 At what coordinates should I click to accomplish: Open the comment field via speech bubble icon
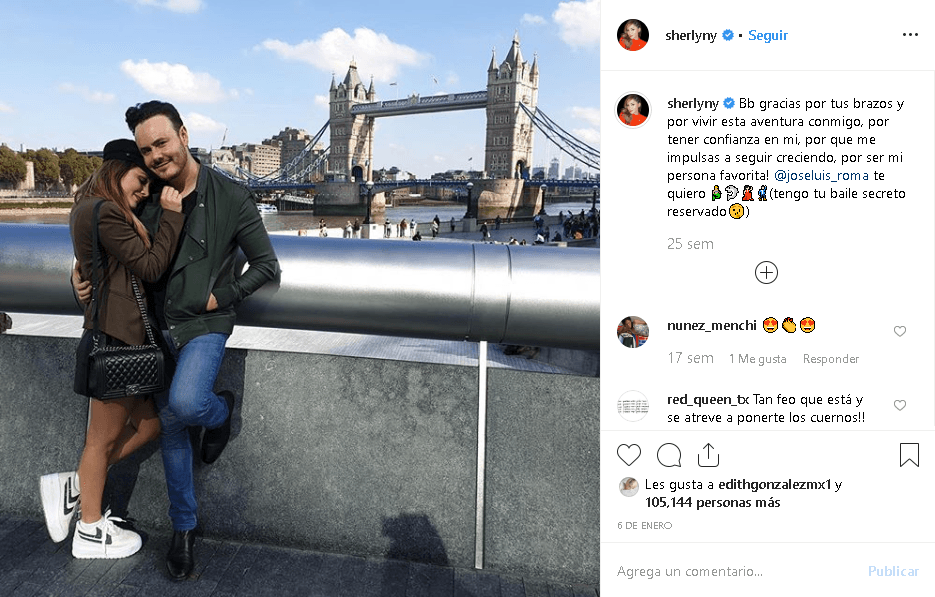pos(669,454)
